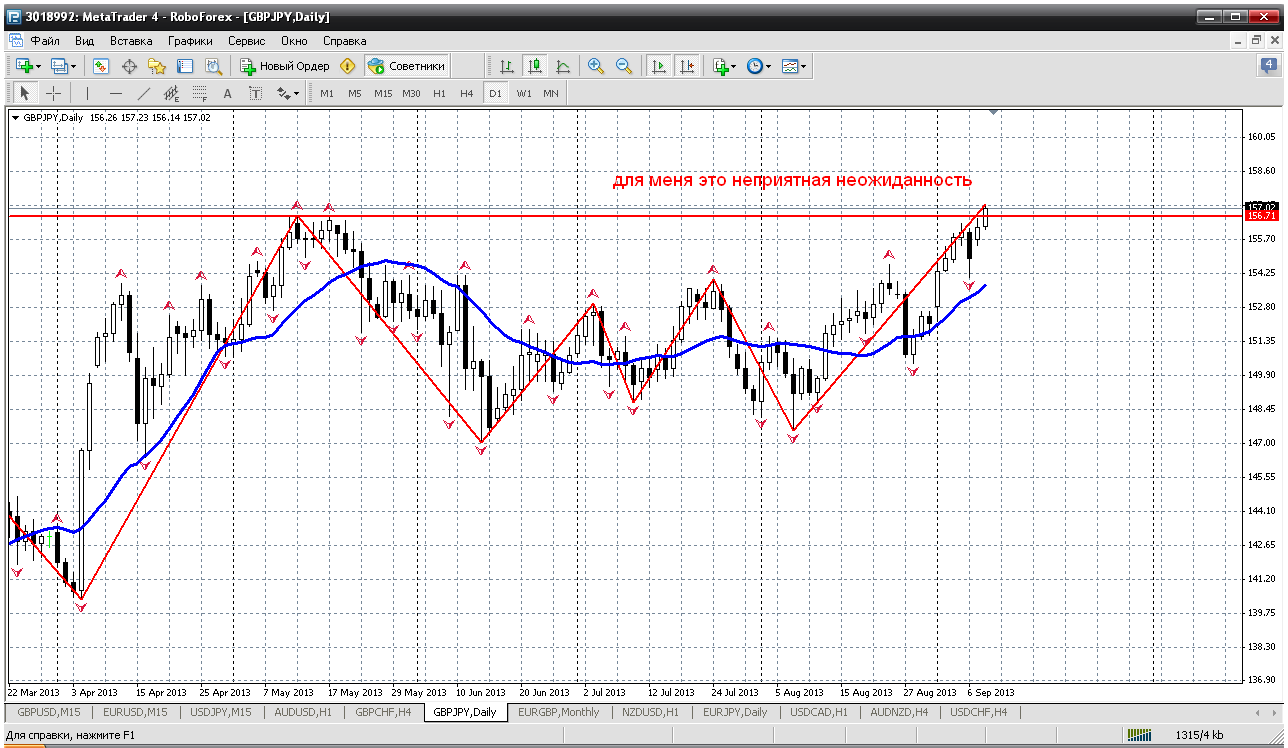This screenshot has height=748, width=1288.
Task: Toggle the Terminal window icon
Action: click(185, 66)
